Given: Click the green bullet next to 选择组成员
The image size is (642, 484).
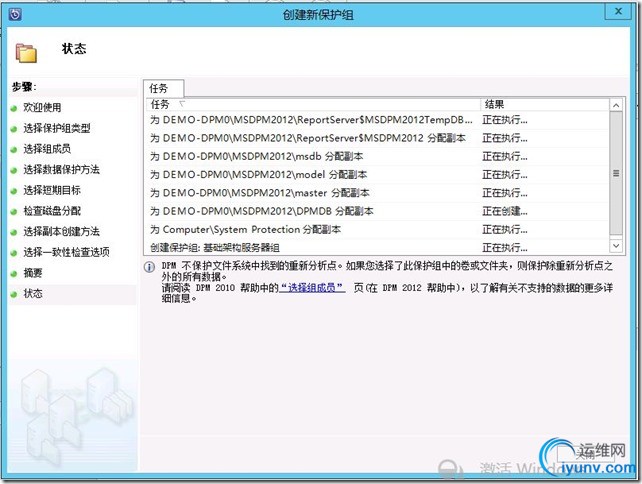Looking at the screenshot, I should coord(14,149).
